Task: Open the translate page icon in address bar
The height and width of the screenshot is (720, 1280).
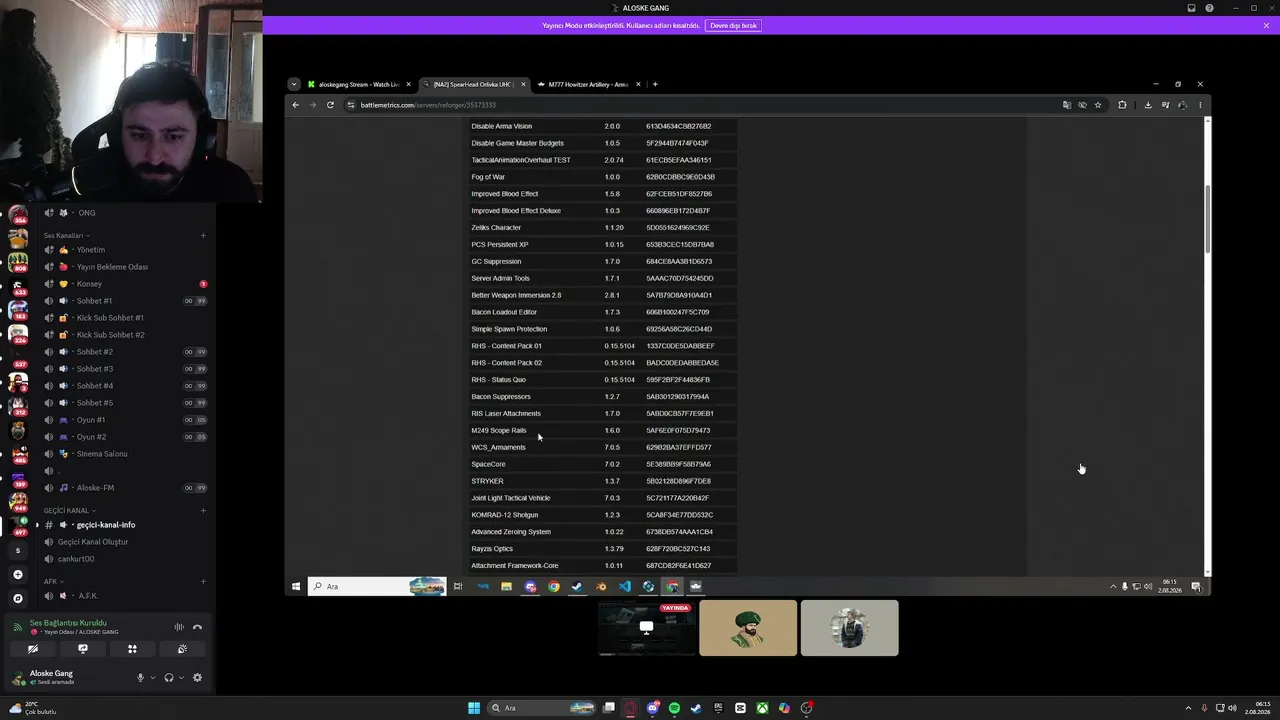Action: tap(1066, 105)
